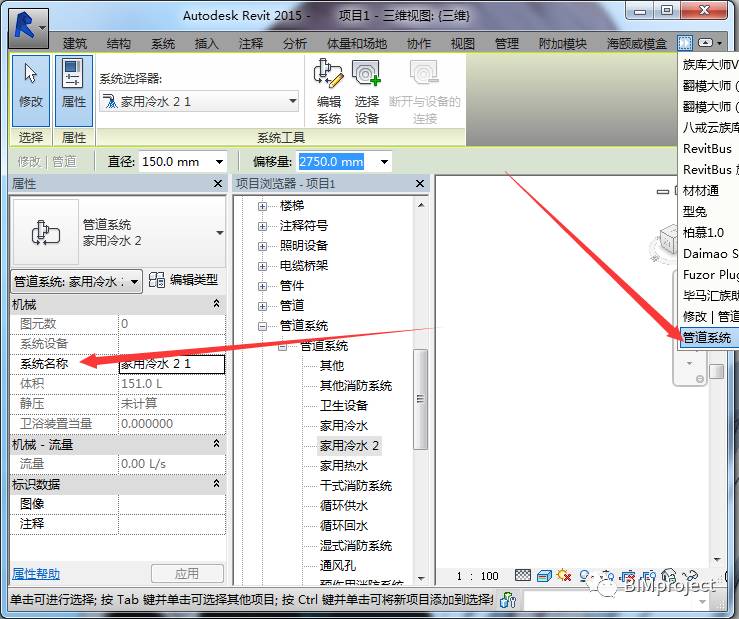Toggle the sun path icon in view control bar
This screenshot has width=739, height=619.
(564, 575)
